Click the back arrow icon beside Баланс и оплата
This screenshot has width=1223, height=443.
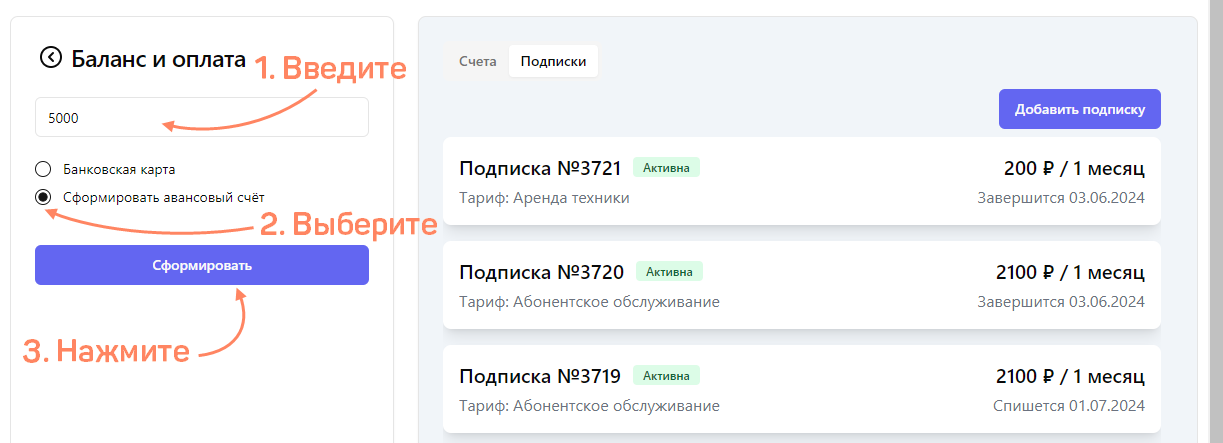[x=50, y=58]
